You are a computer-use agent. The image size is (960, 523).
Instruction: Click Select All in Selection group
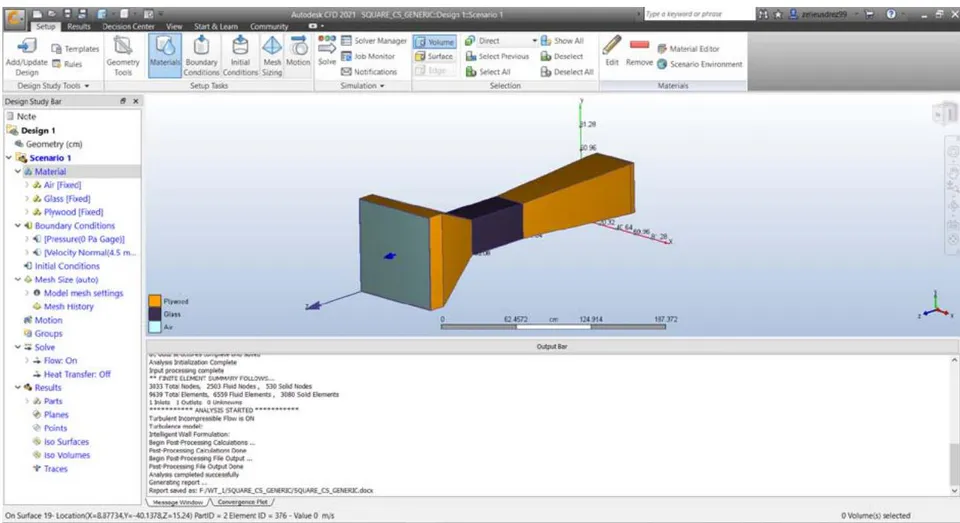[x=488, y=72]
